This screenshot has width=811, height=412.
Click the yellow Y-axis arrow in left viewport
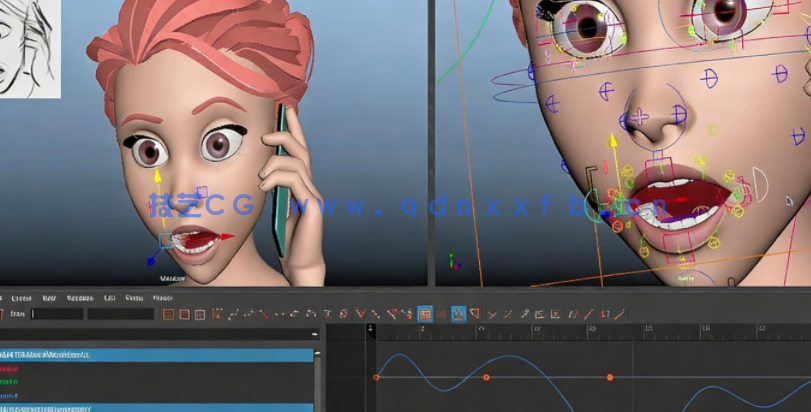158,178
